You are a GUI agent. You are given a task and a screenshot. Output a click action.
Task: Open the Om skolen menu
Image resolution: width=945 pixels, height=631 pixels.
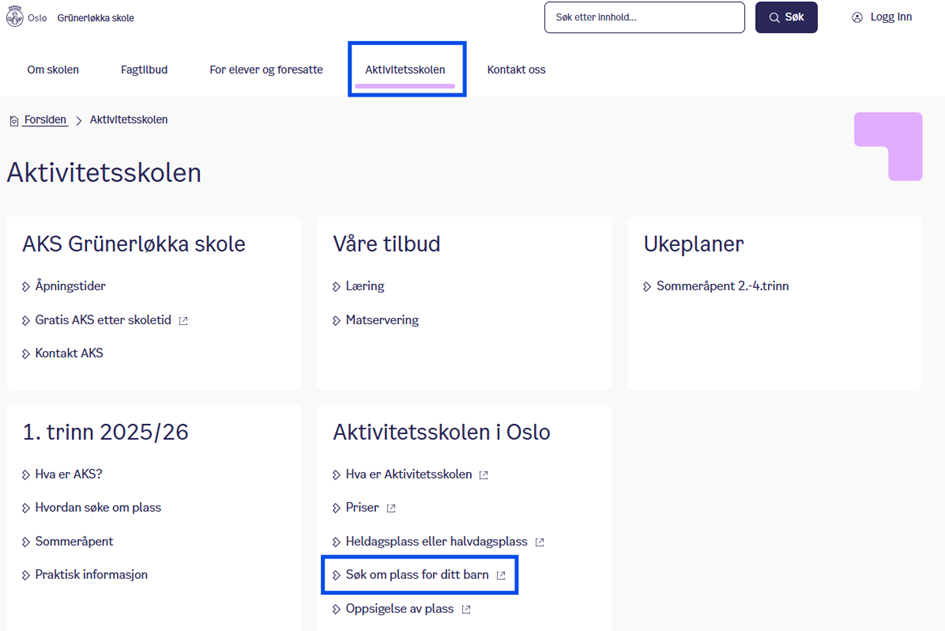53,70
